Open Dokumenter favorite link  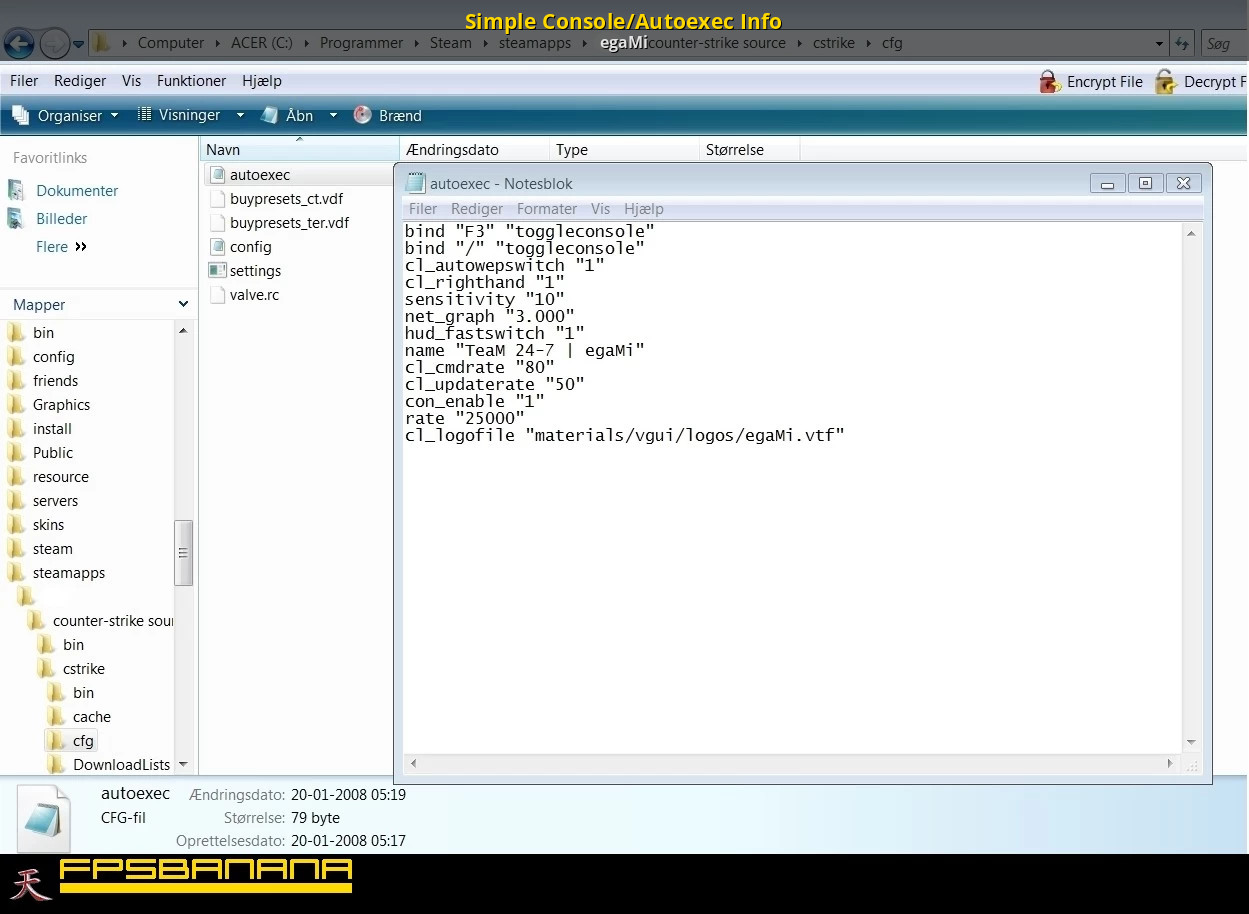coord(77,191)
